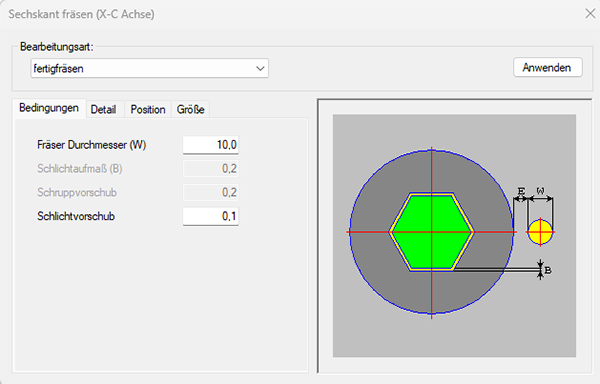Click the Fräser Durchmesser (W) label

click(91, 145)
